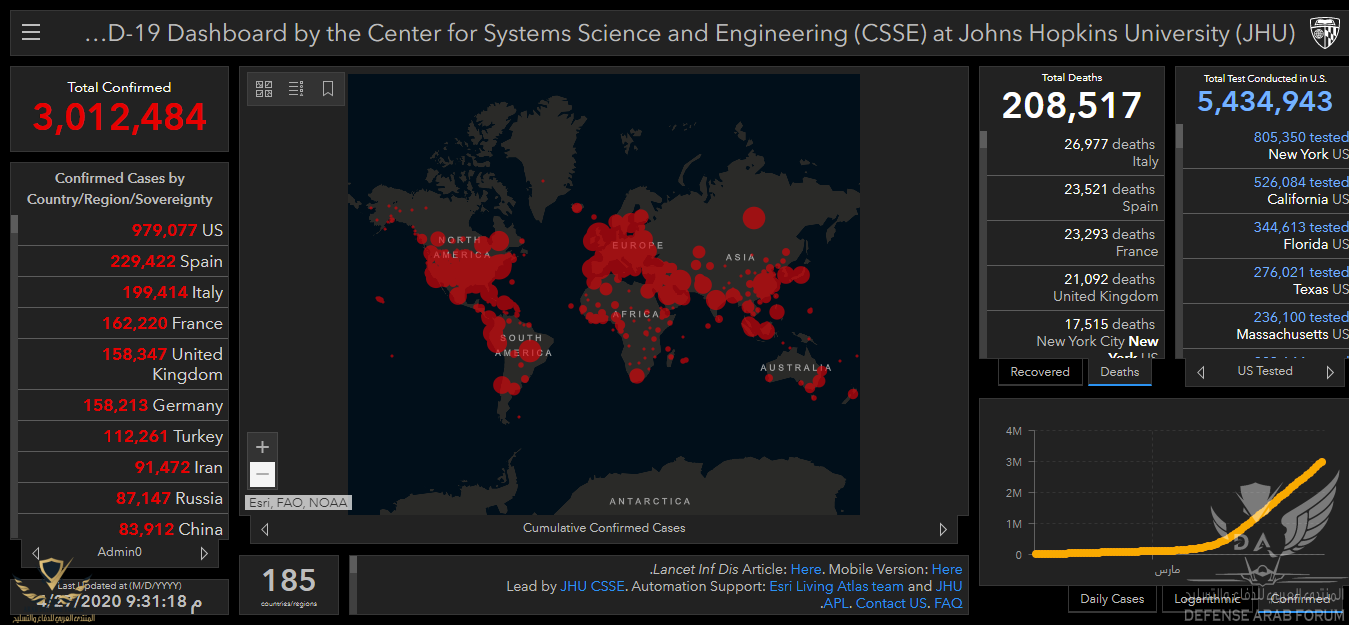The width and height of the screenshot is (1349, 625).
Task: Open the hamburger menu
Action: (31, 33)
